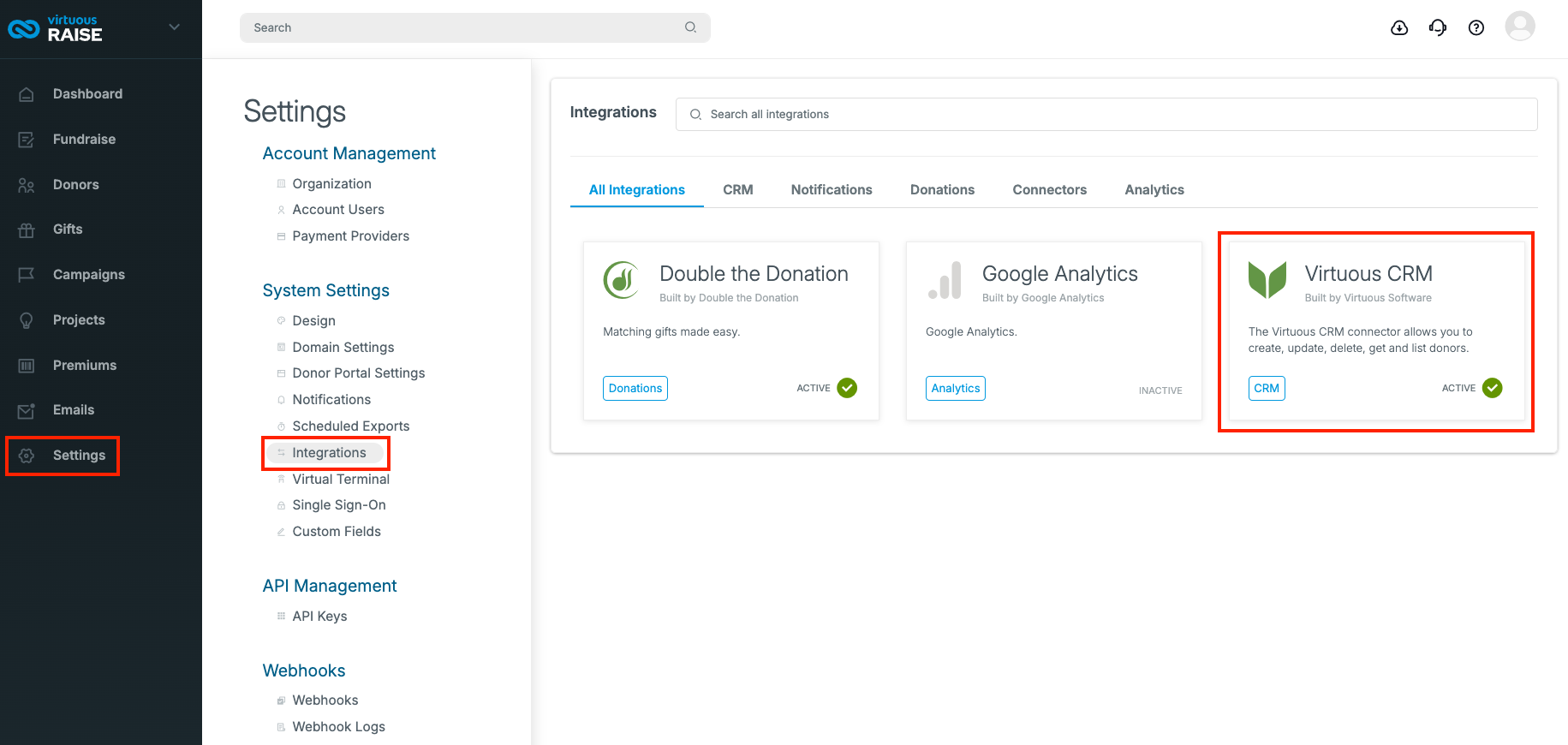
Task: Switch to the Donations tab
Action: 942,190
